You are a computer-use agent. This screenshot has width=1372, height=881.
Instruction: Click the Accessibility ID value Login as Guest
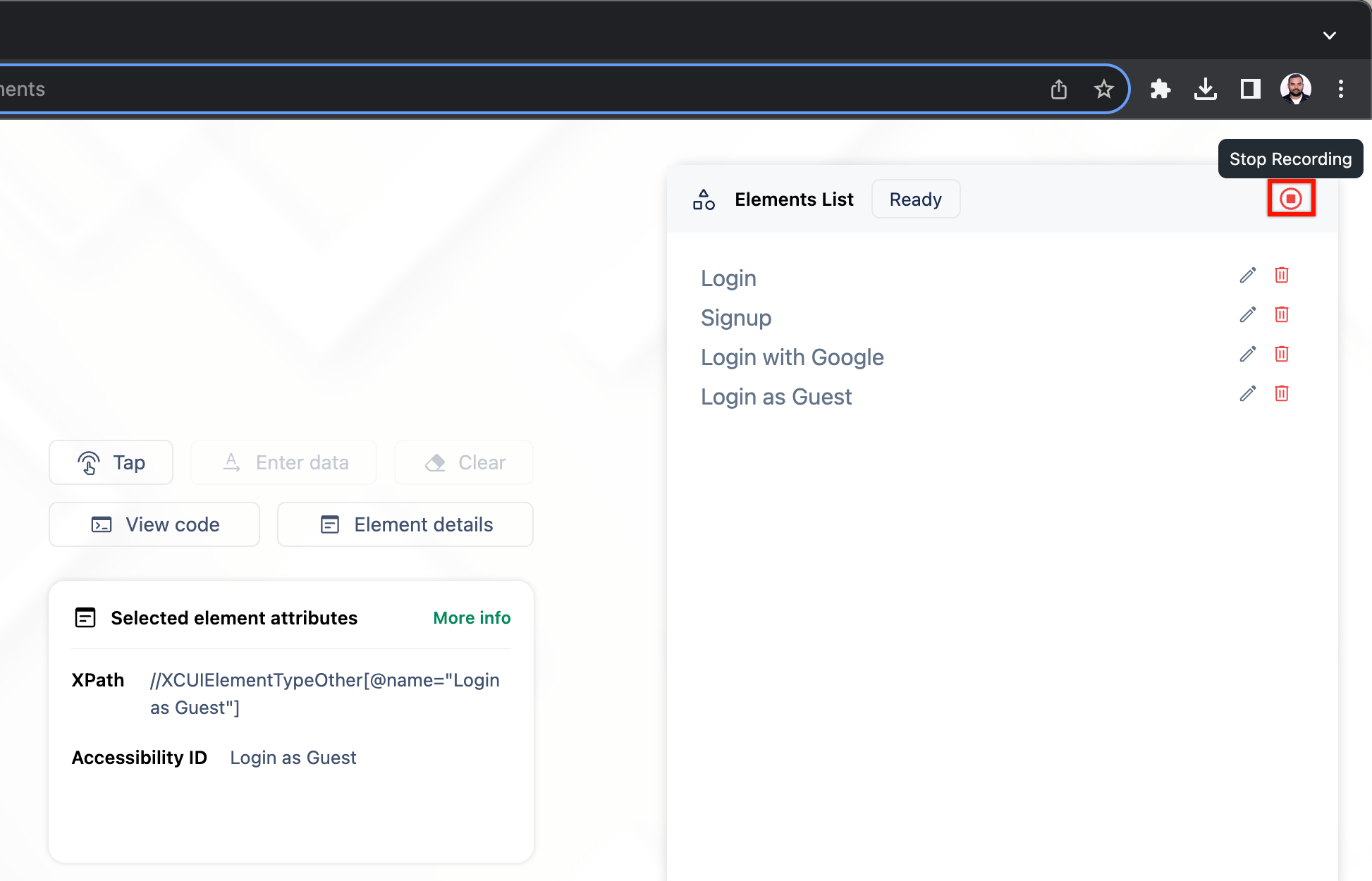click(x=293, y=758)
